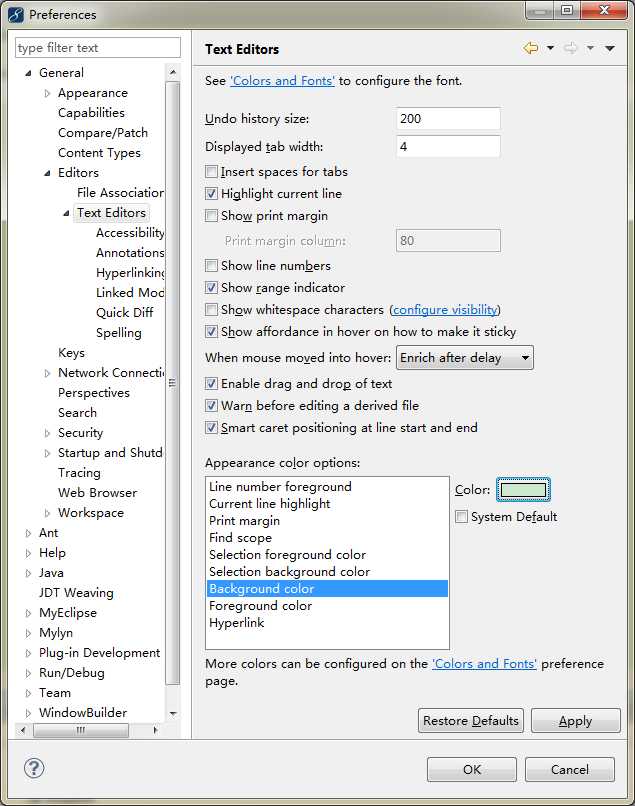Select Find scope color option
This screenshot has width=635, height=806.
327,537
